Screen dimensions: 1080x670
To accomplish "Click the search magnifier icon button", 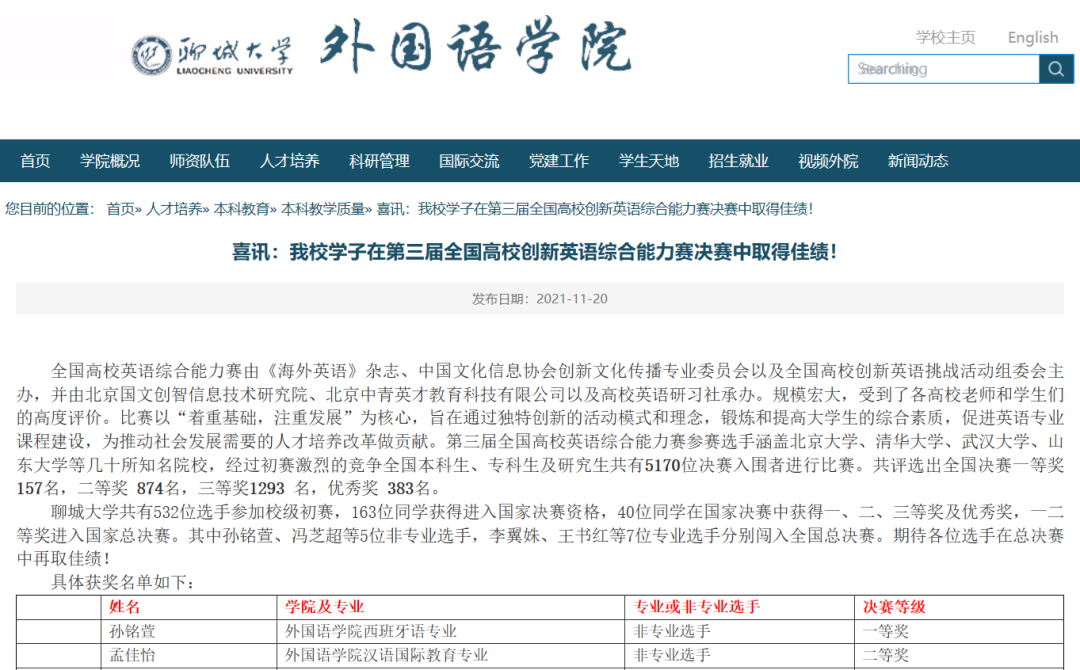I will pyautogui.click(x=1056, y=69).
